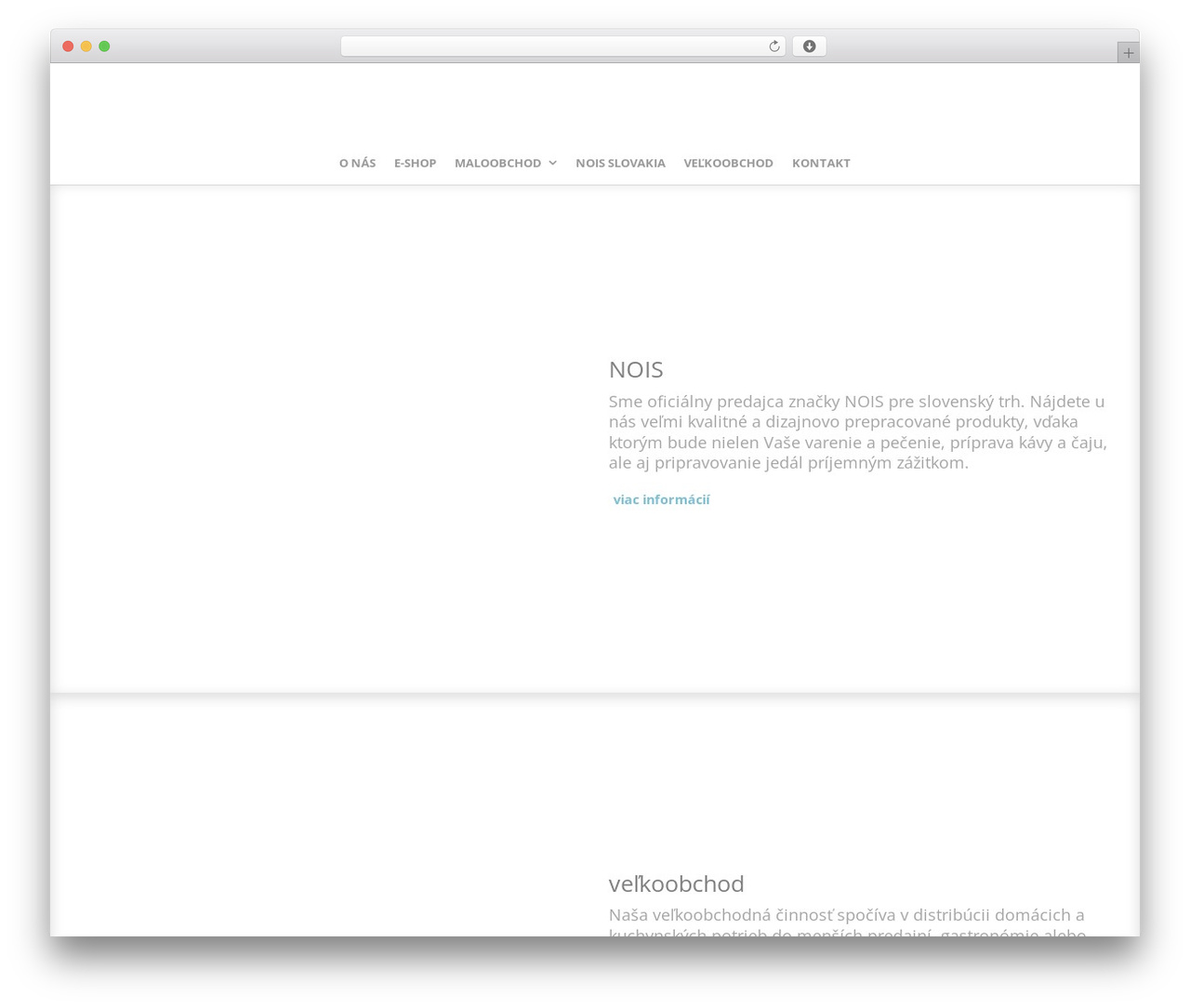The height and width of the screenshot is (1008, 1190).
Task: Click paragraph starting 'Sme oficiálny predajca'
Action: click(x=857, y=431)
